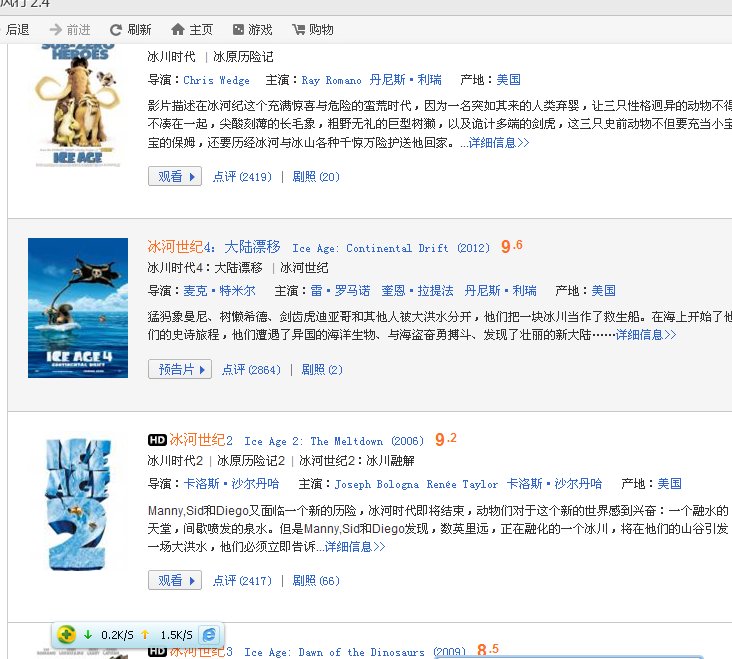Image resolution: width=732 pixels, height=659 pixels.
Task: Click the green download arrow in speed widget
Action: tap(88, 634)
